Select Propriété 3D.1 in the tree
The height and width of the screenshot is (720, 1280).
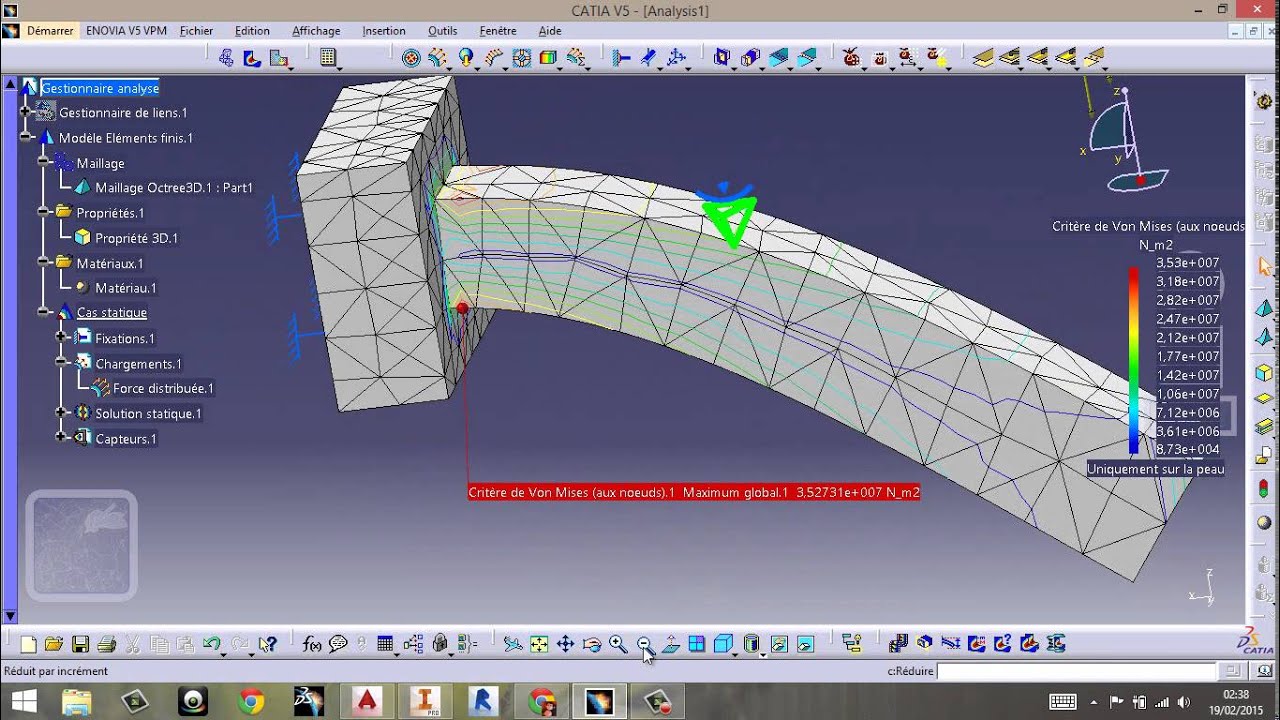pyautogui.click(x=136, y=238)
